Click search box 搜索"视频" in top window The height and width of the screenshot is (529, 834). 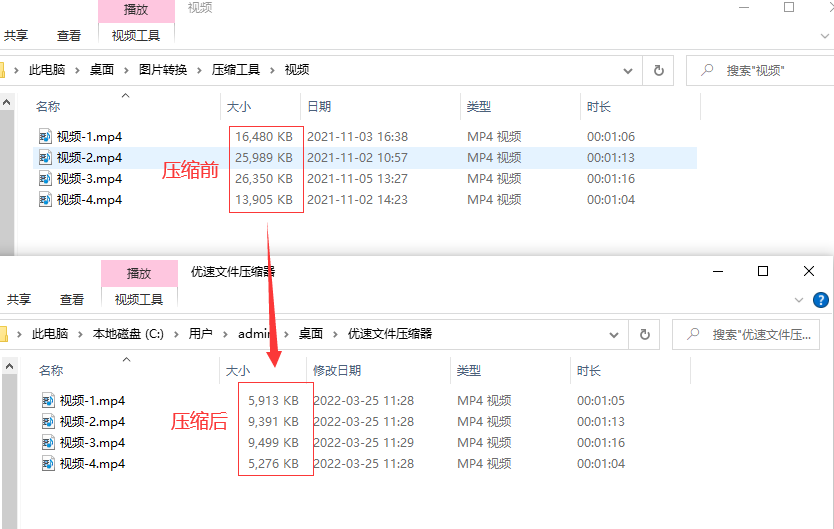click(761, 70)
